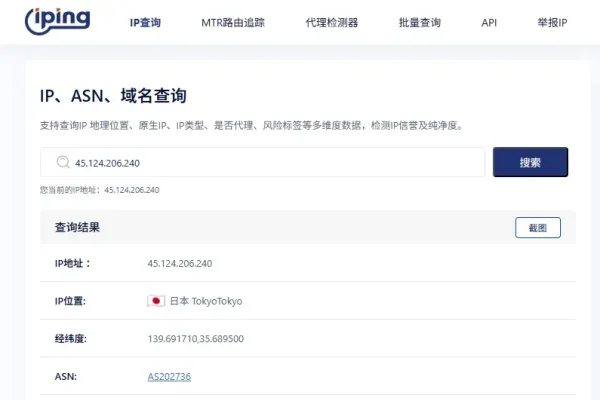Click the ASN: row label
Screen dimensions: 600x400
66,377
